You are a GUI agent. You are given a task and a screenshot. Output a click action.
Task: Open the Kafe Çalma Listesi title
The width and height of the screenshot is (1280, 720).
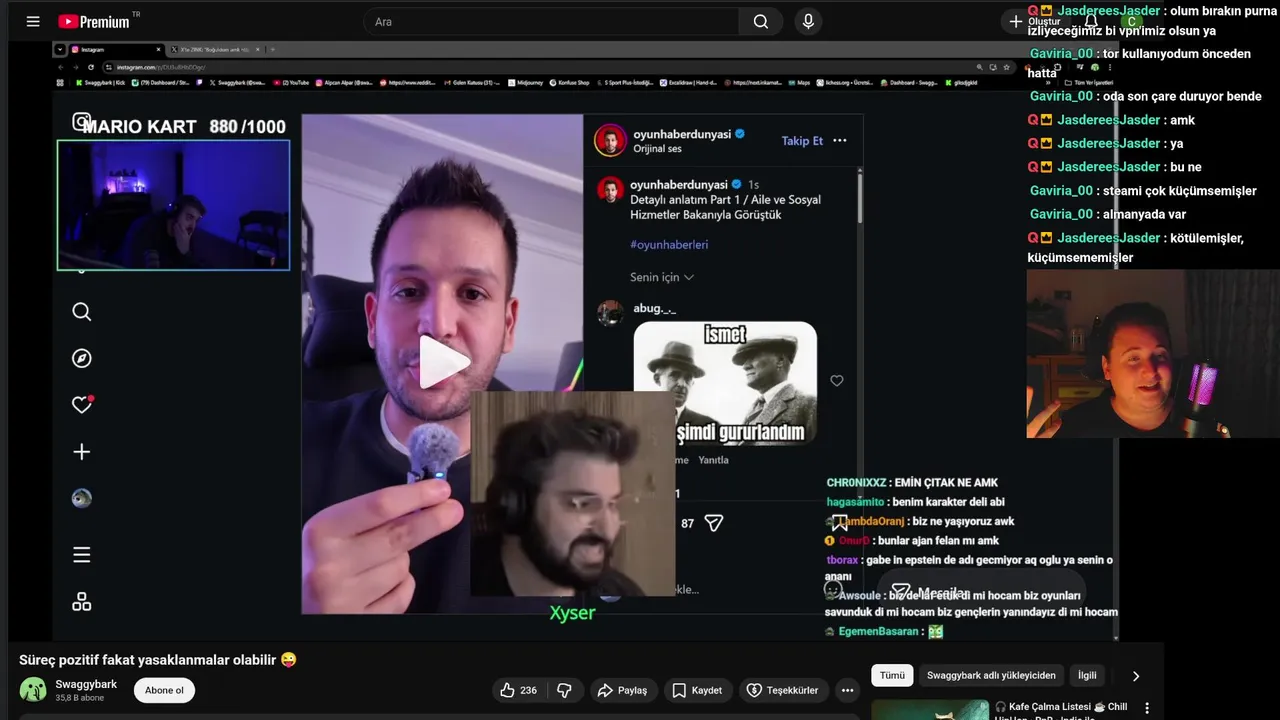click(1061, 710)
